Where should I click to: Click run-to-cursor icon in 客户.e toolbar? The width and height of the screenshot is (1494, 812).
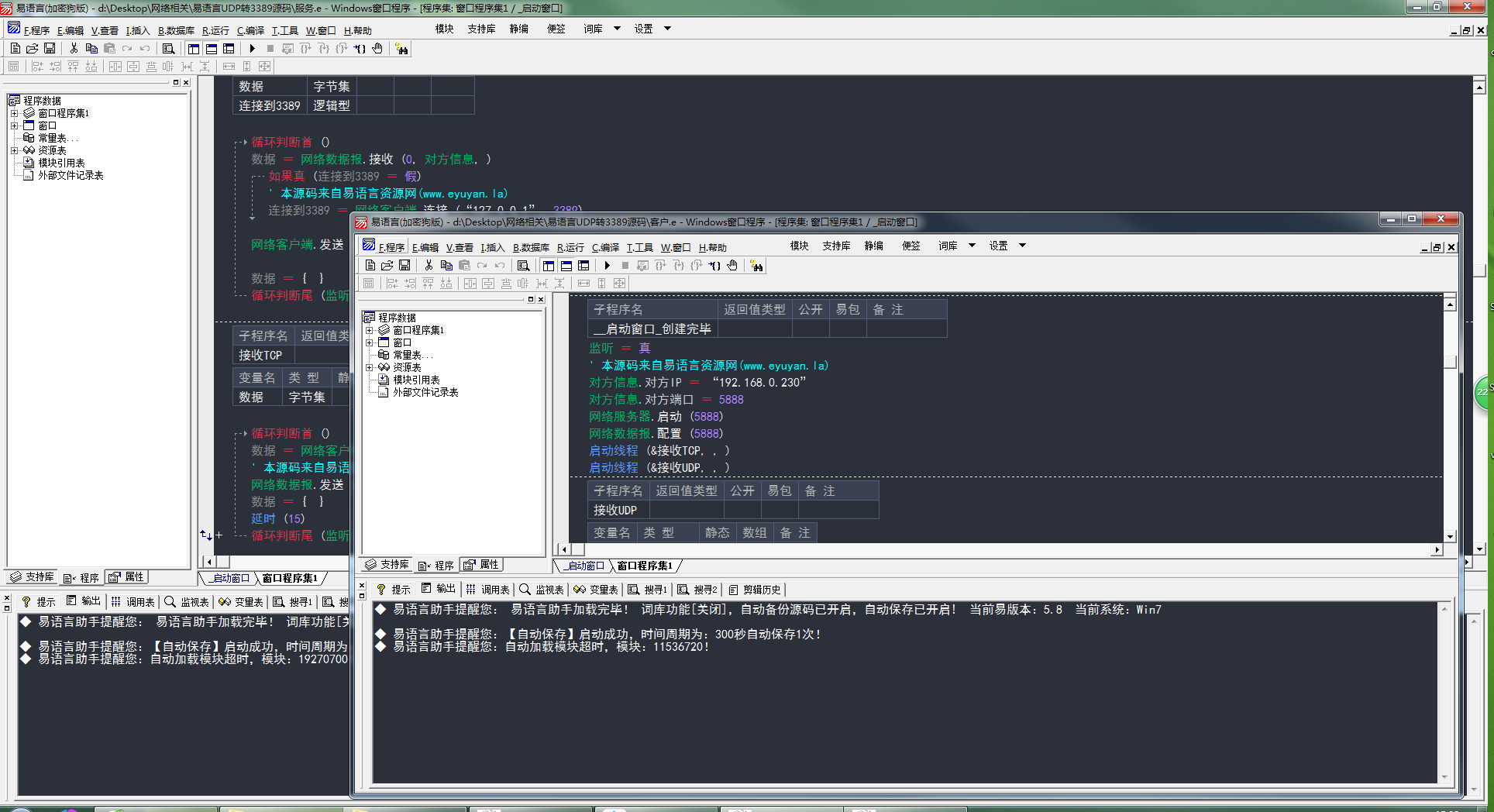click(x=714, y=265)
